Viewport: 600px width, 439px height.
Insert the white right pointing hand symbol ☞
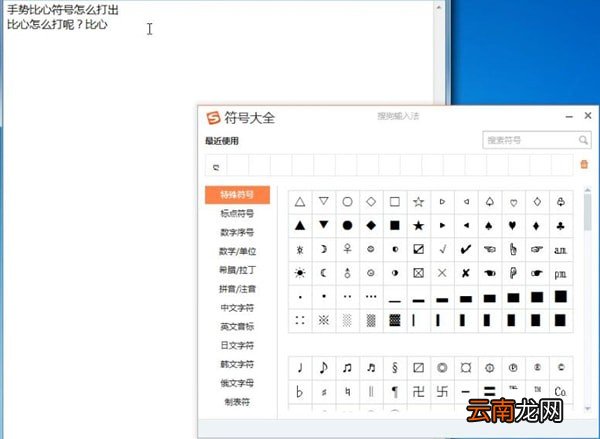coord(537,250)
